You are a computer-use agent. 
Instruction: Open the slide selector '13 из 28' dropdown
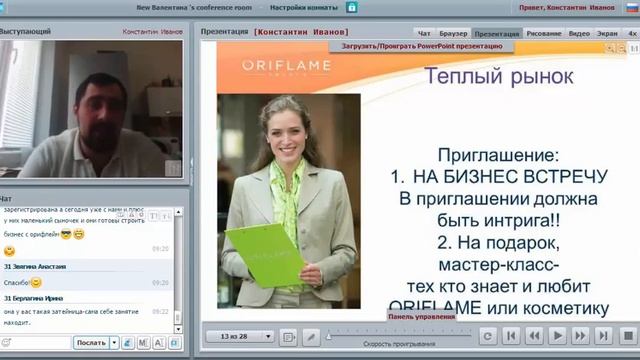click(240, 336)
